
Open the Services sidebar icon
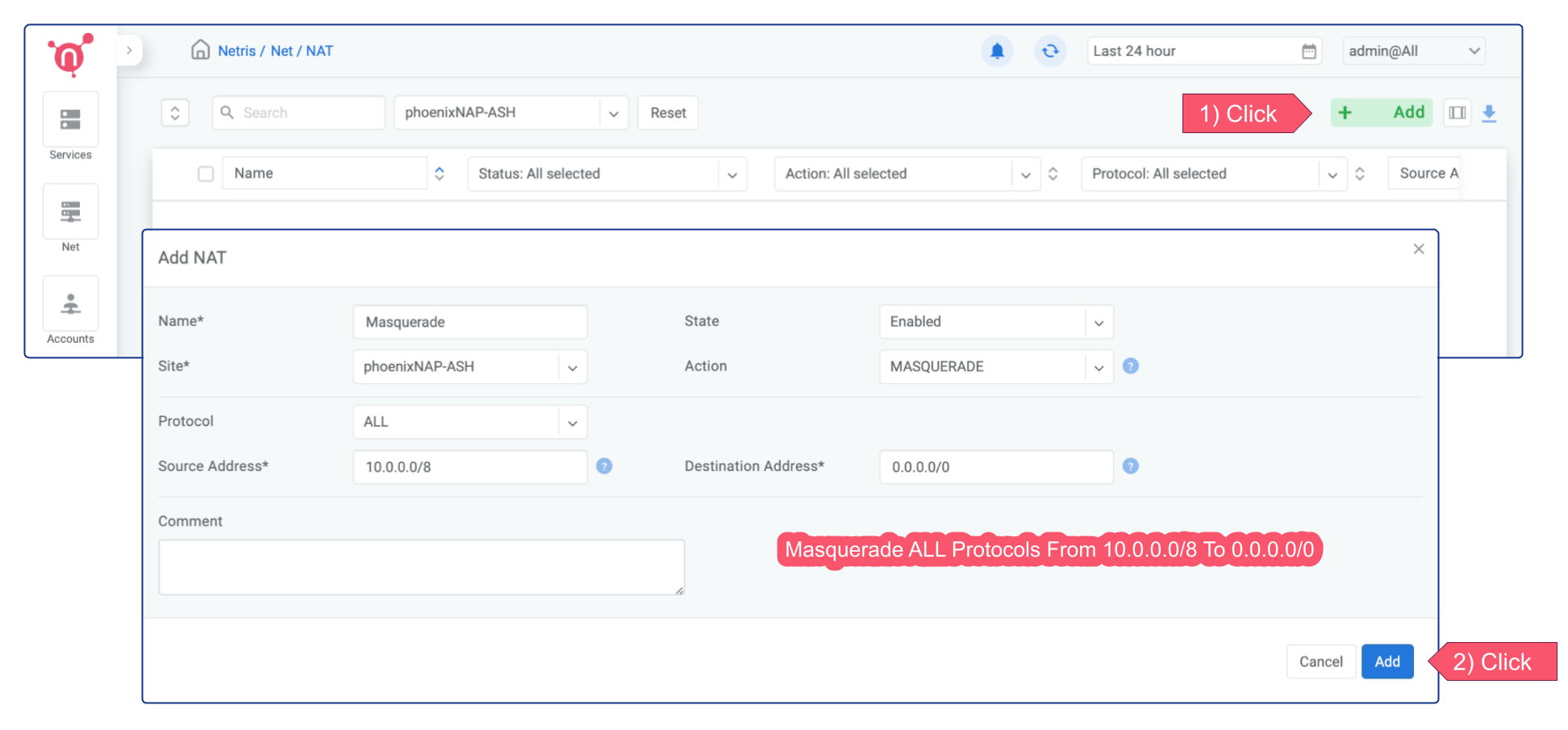pyautogui.click(x=70, y=120)
